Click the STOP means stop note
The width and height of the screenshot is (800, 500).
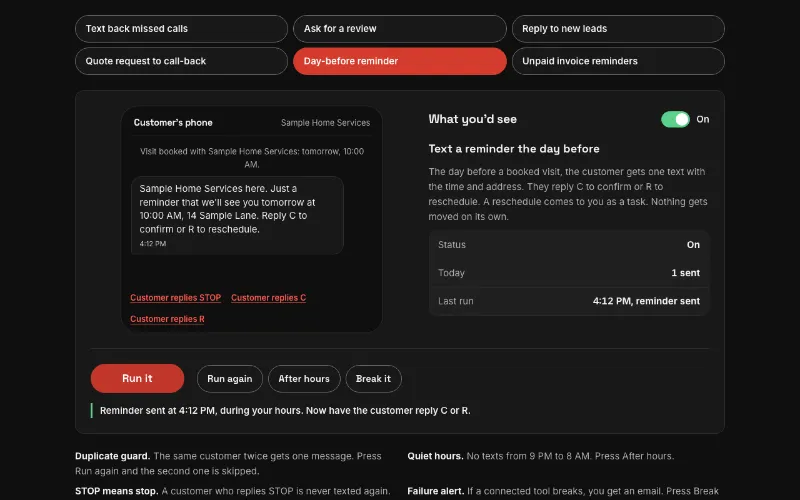(x=233, y=491)
